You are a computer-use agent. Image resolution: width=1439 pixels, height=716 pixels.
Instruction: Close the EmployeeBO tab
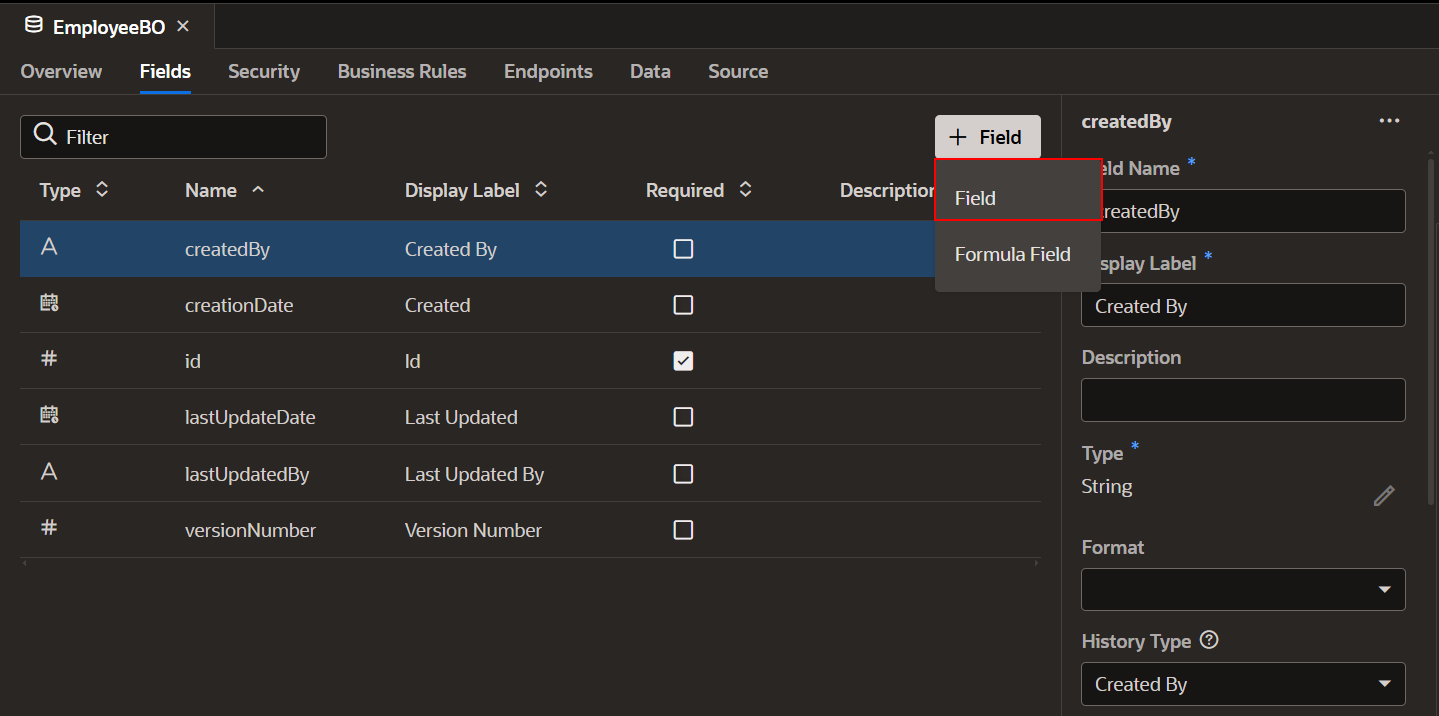(182, 27)
